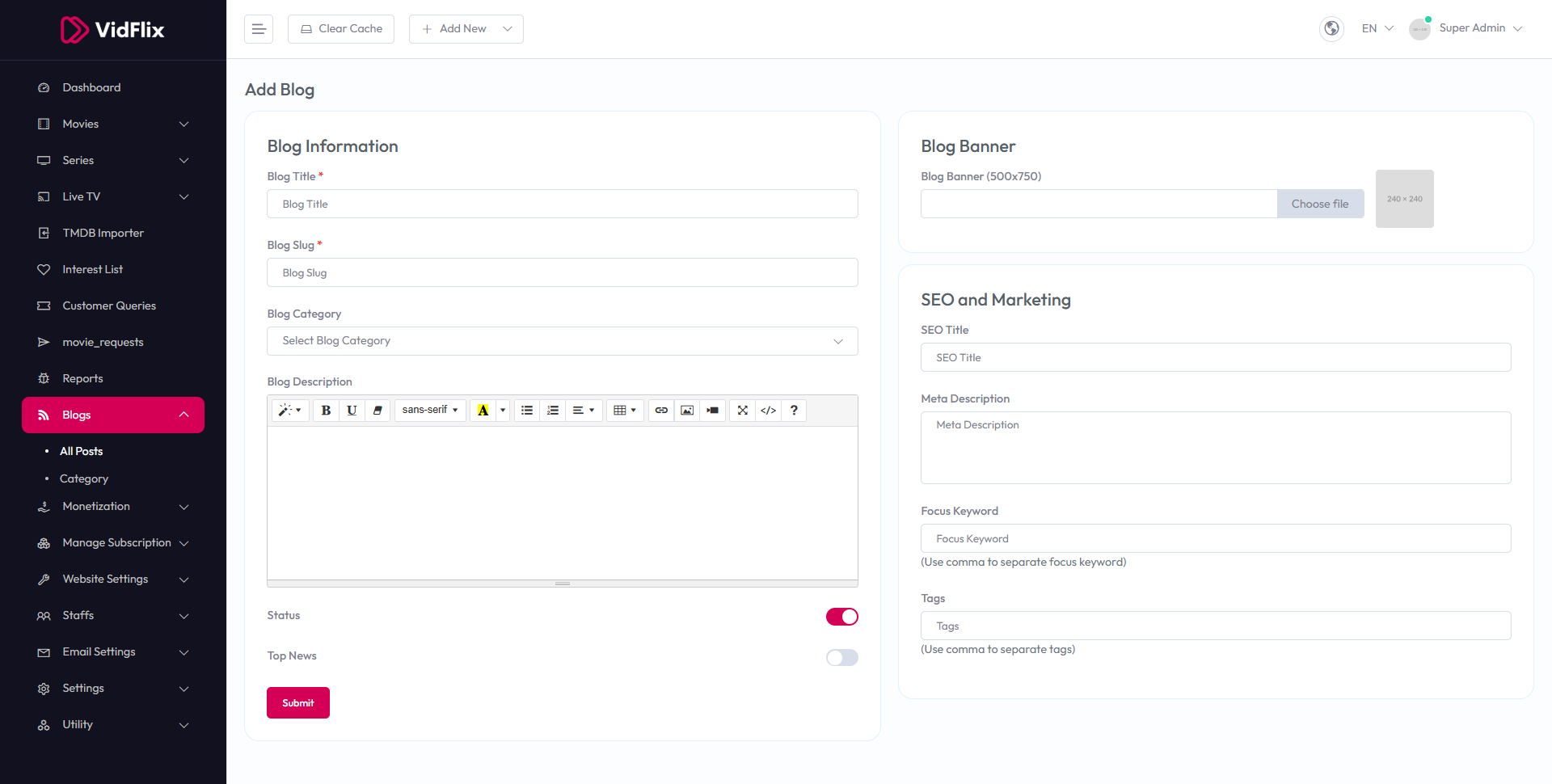
Task: Submit the blog form
Action: (x=297, y=702)
